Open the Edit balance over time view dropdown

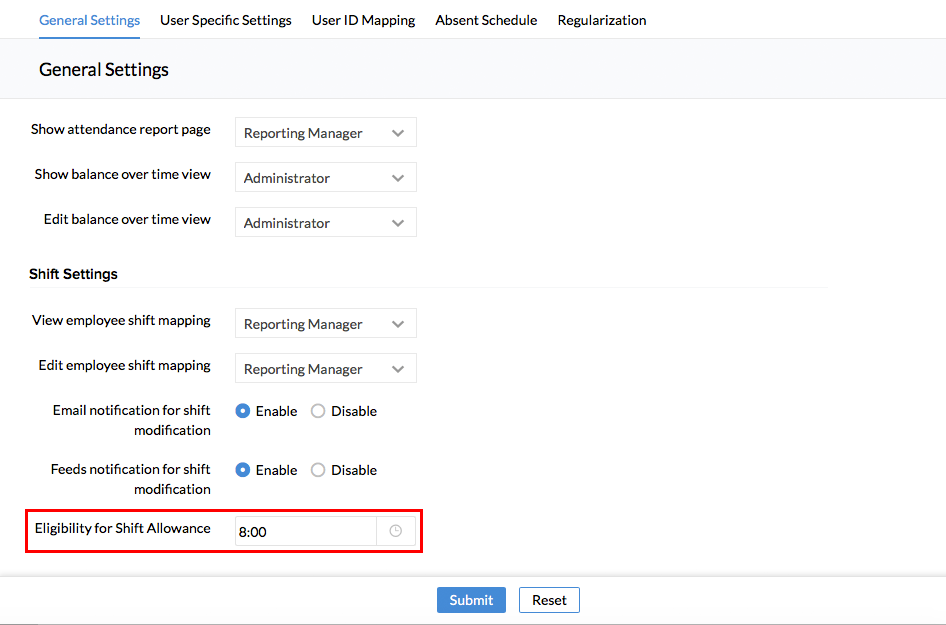pos(325,223)
